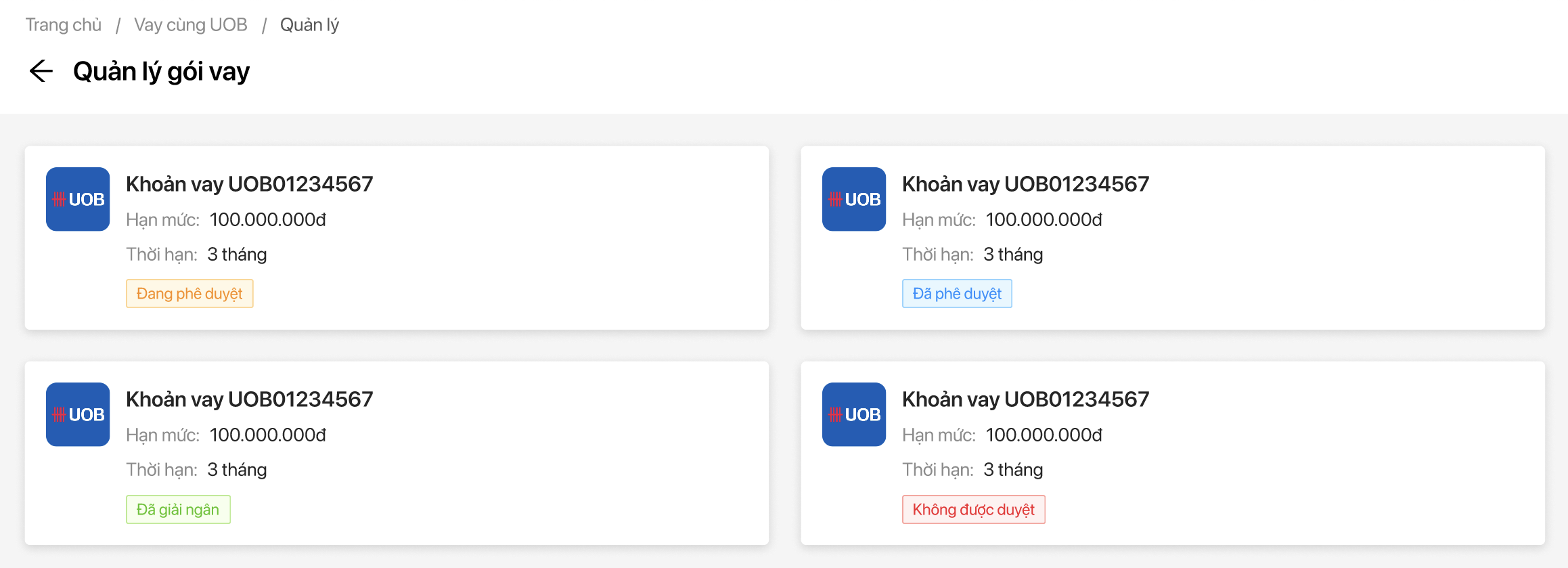The height and width of the screenshot is (568, 1568).
Task: Open the loan title in the Đã phê duyệt card
Action: [x=1026, y=184]
